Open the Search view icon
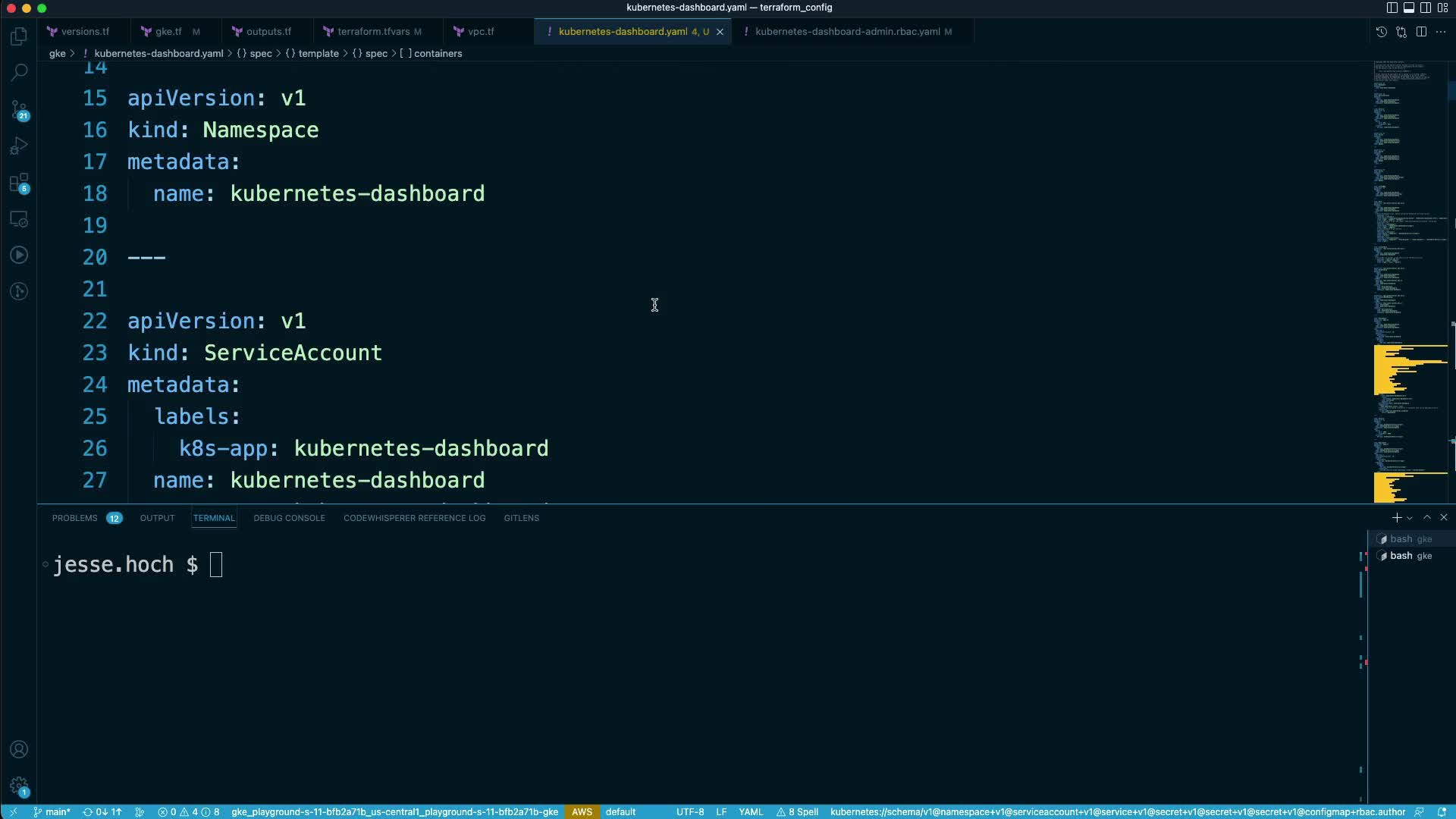Screen dimensions: 1456x819 [x=19, y=73]
